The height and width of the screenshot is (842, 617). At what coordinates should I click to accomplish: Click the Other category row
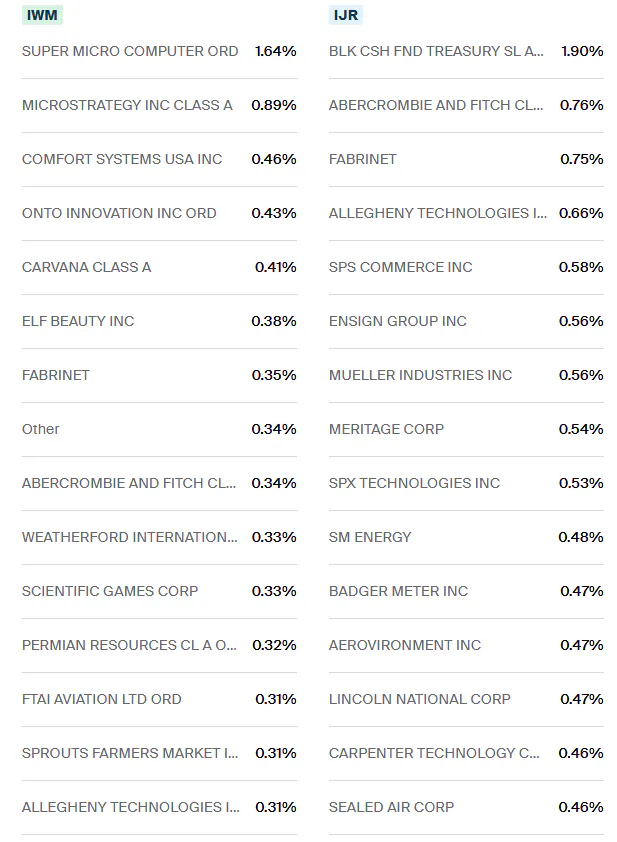(x=39, y=428)
